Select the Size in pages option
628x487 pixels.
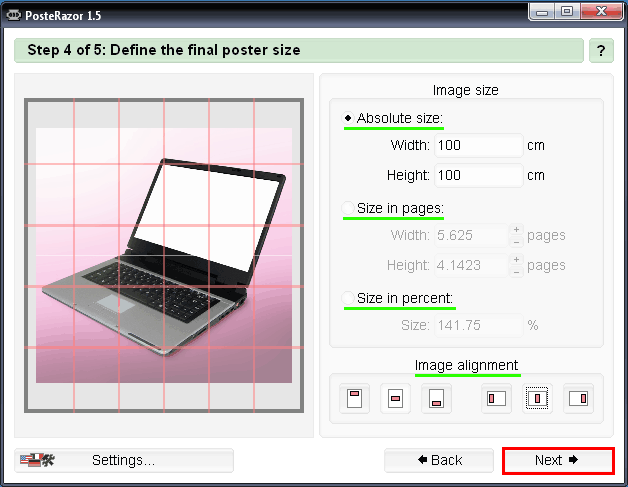point(348,208)
